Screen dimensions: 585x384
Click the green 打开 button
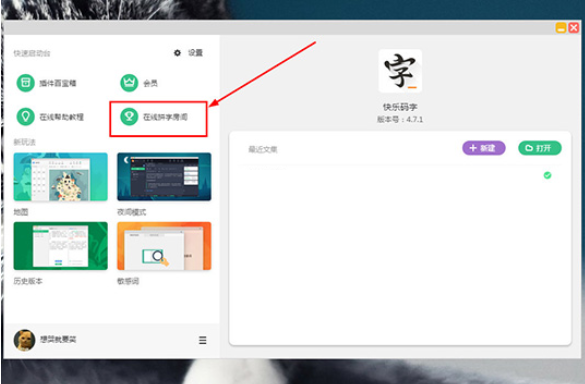click(x=539, y=148)
